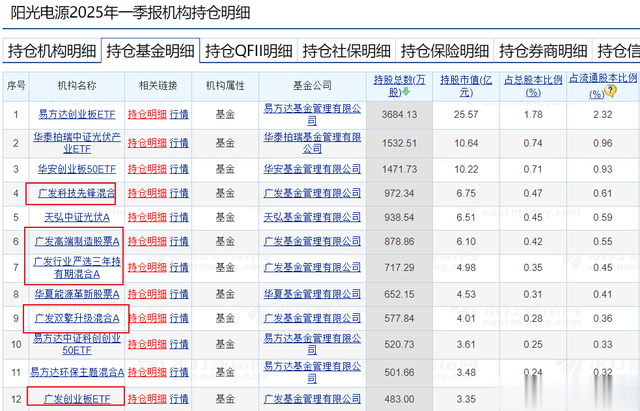Open the 华安基金管理有限公司 company link
Image resolution: width=640 pixels, height=411 pixels.
pos(312,169)
